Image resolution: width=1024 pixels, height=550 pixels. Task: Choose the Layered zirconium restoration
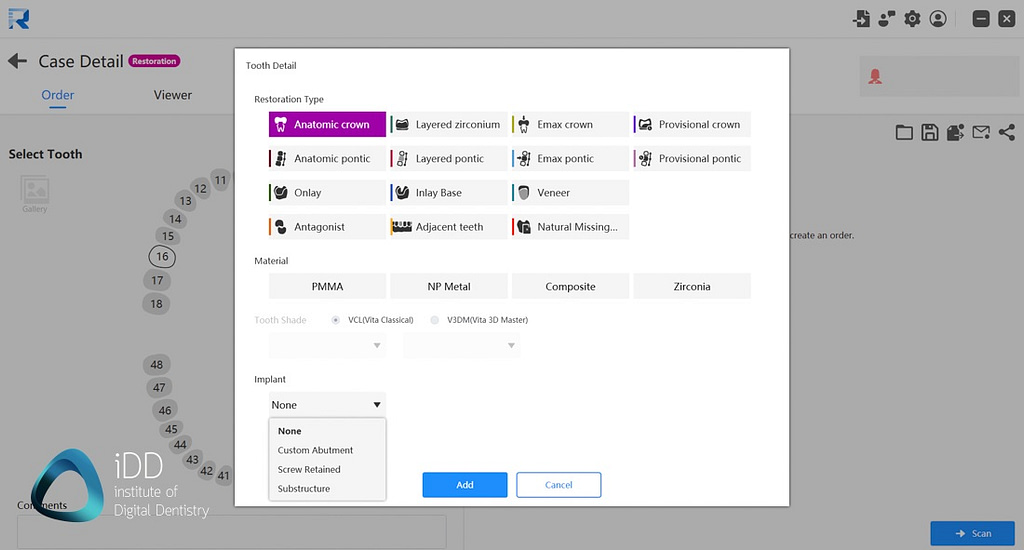[448, 125]
